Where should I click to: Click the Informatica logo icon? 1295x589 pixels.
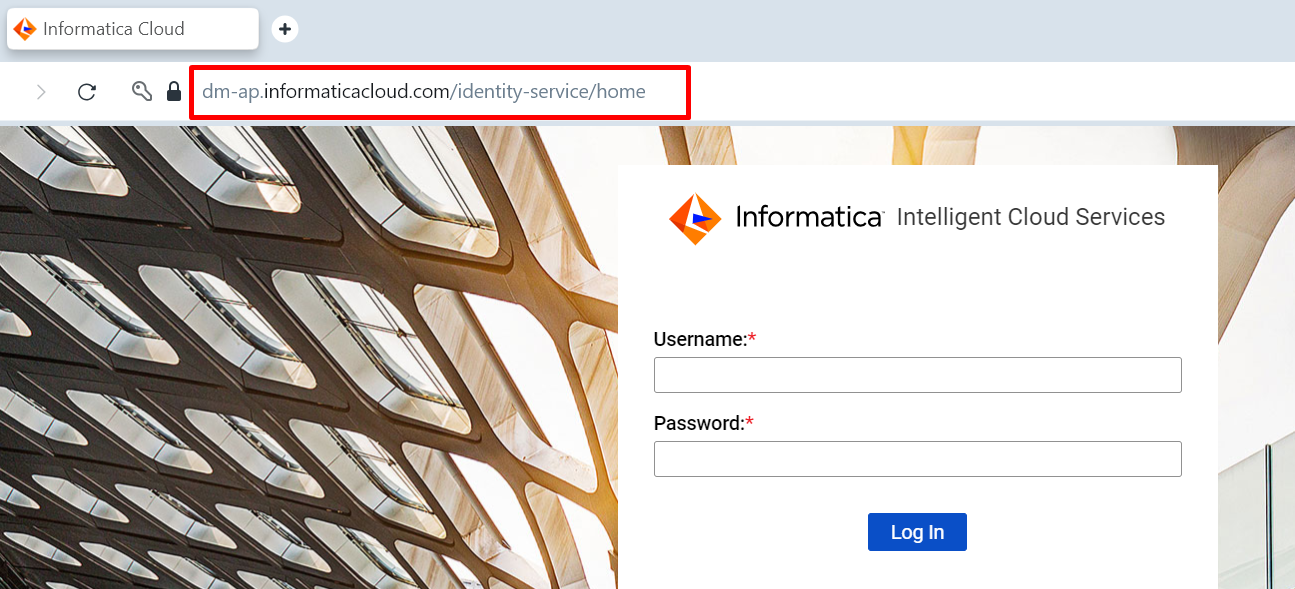coord(695,218)
